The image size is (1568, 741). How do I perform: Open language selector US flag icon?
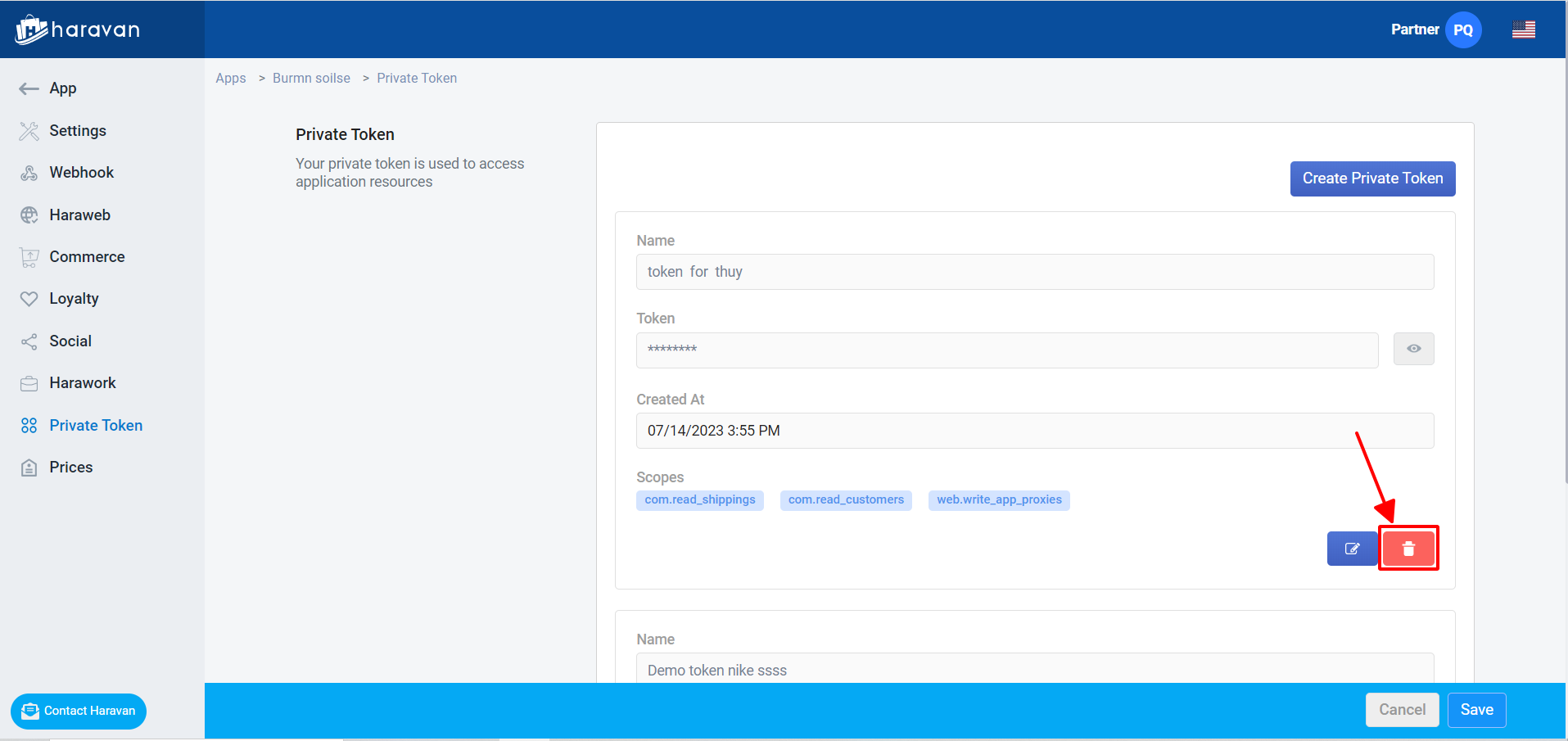coord(1523,30)
